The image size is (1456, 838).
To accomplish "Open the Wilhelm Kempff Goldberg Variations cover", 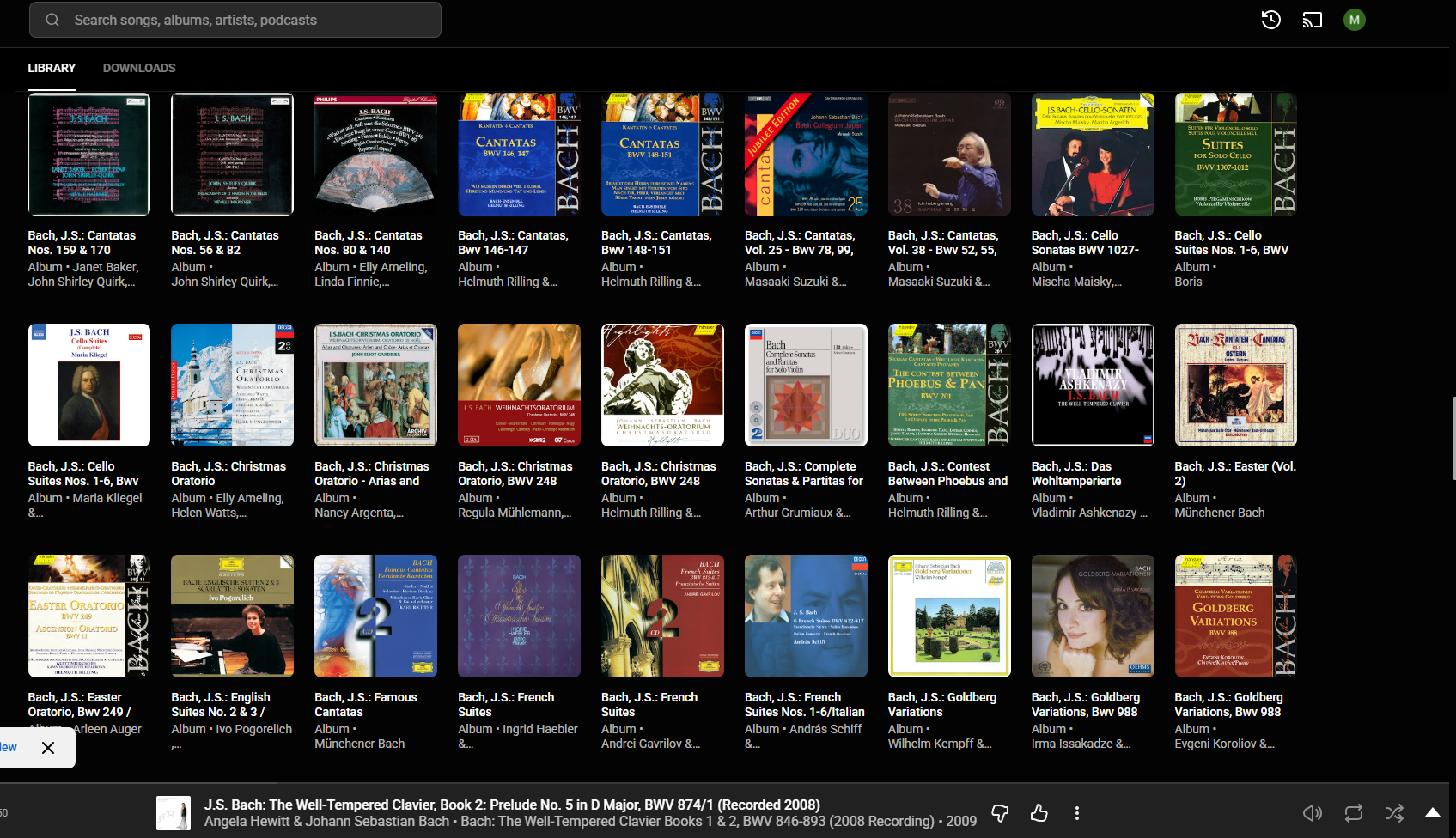I will (949, 616).
